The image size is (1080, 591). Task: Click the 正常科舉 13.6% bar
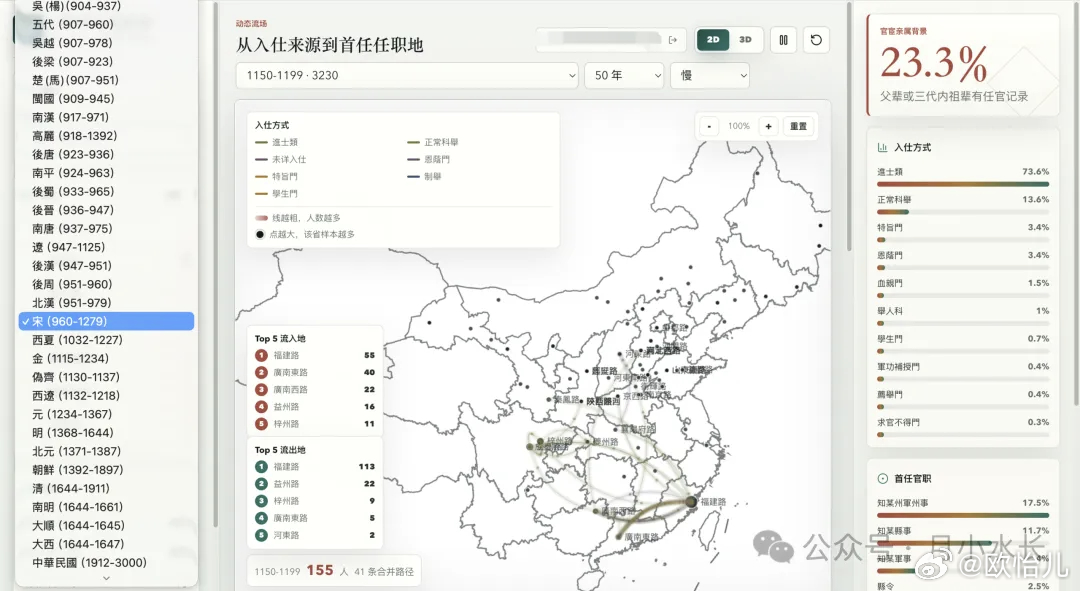pyautogui.click(x=963, y=212)
